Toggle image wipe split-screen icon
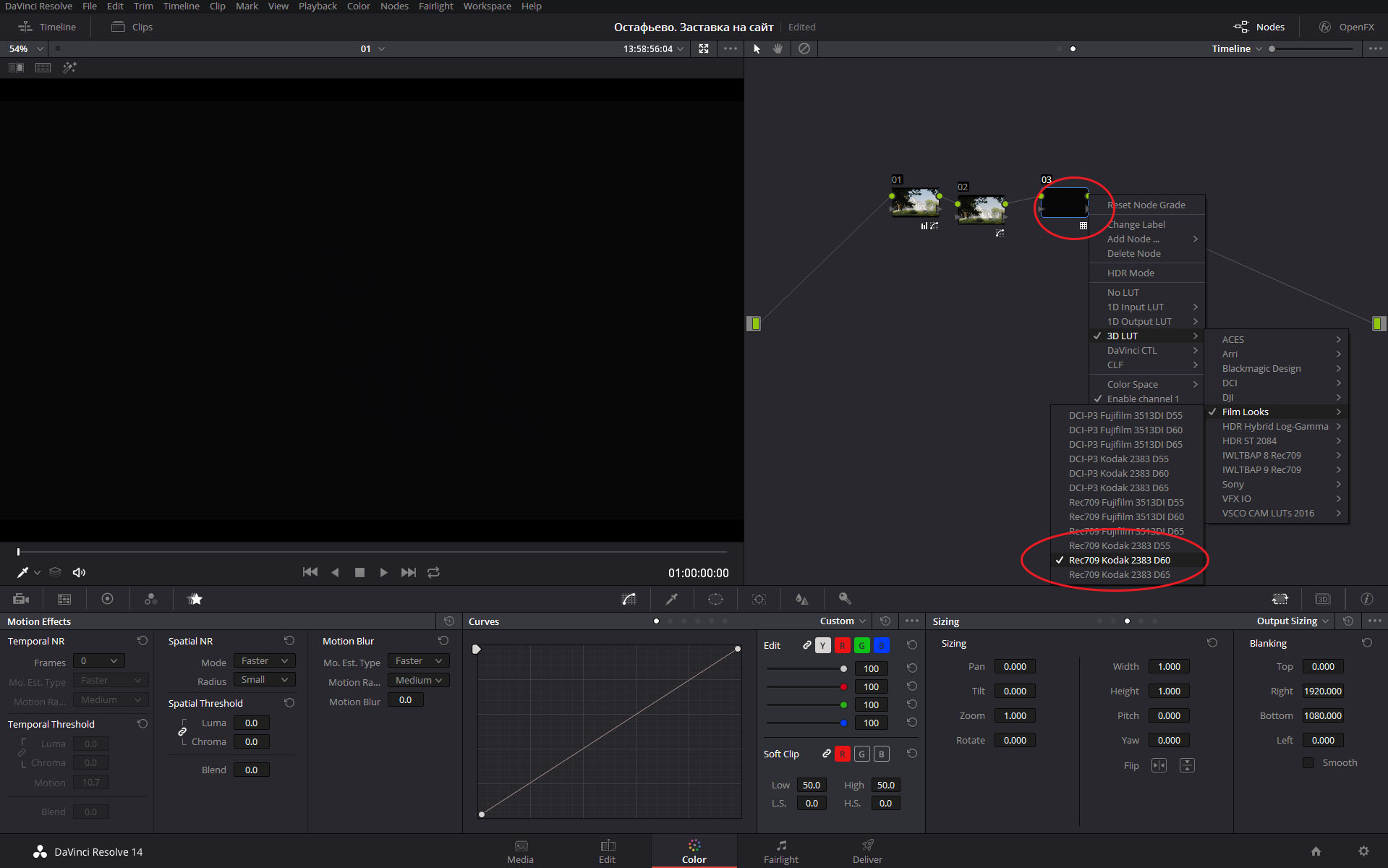Image resolution: width=1388 pixels, height=868 pixels. point(16,67)
